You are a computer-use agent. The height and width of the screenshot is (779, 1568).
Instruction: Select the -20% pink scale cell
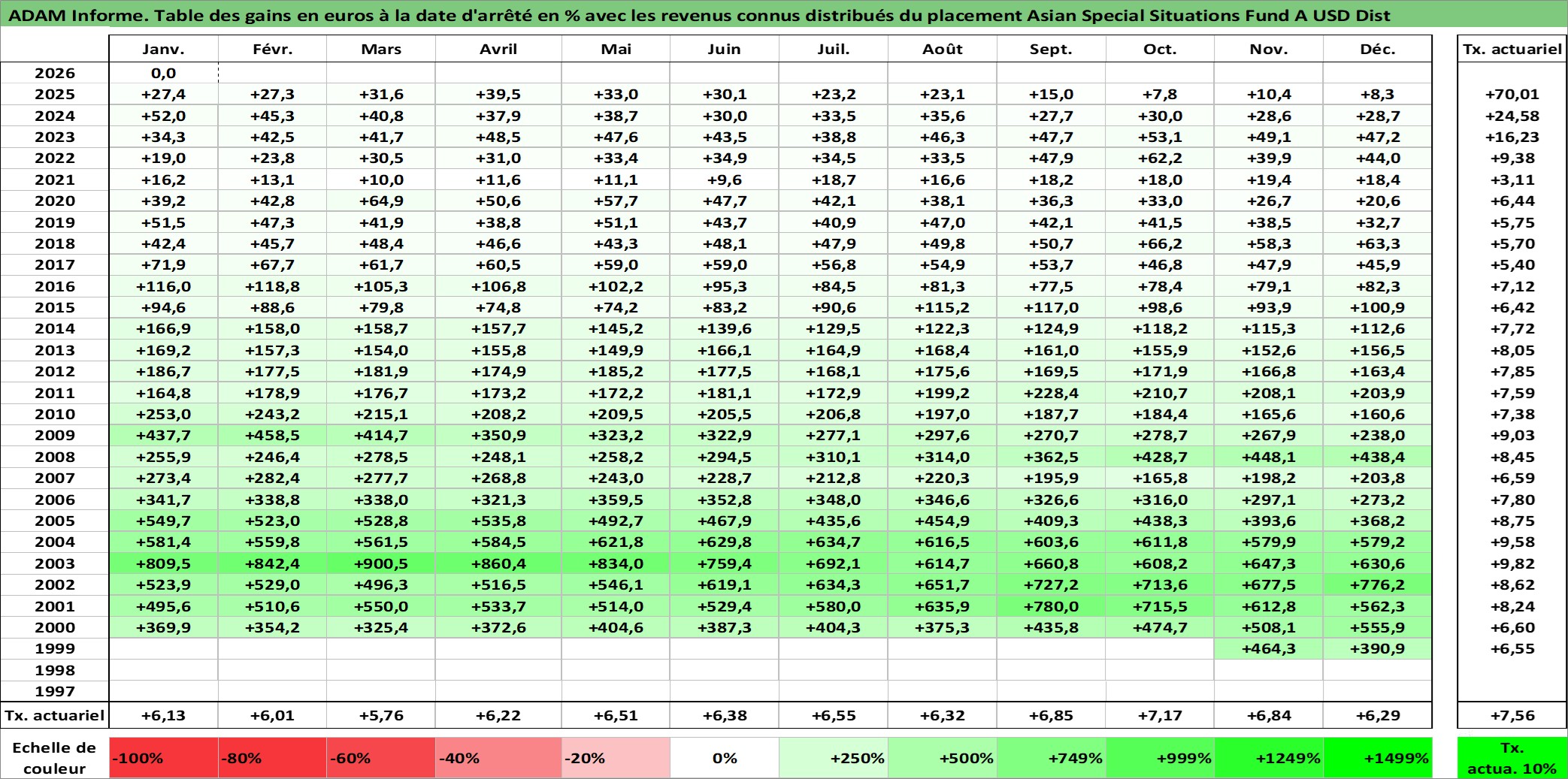616,758
